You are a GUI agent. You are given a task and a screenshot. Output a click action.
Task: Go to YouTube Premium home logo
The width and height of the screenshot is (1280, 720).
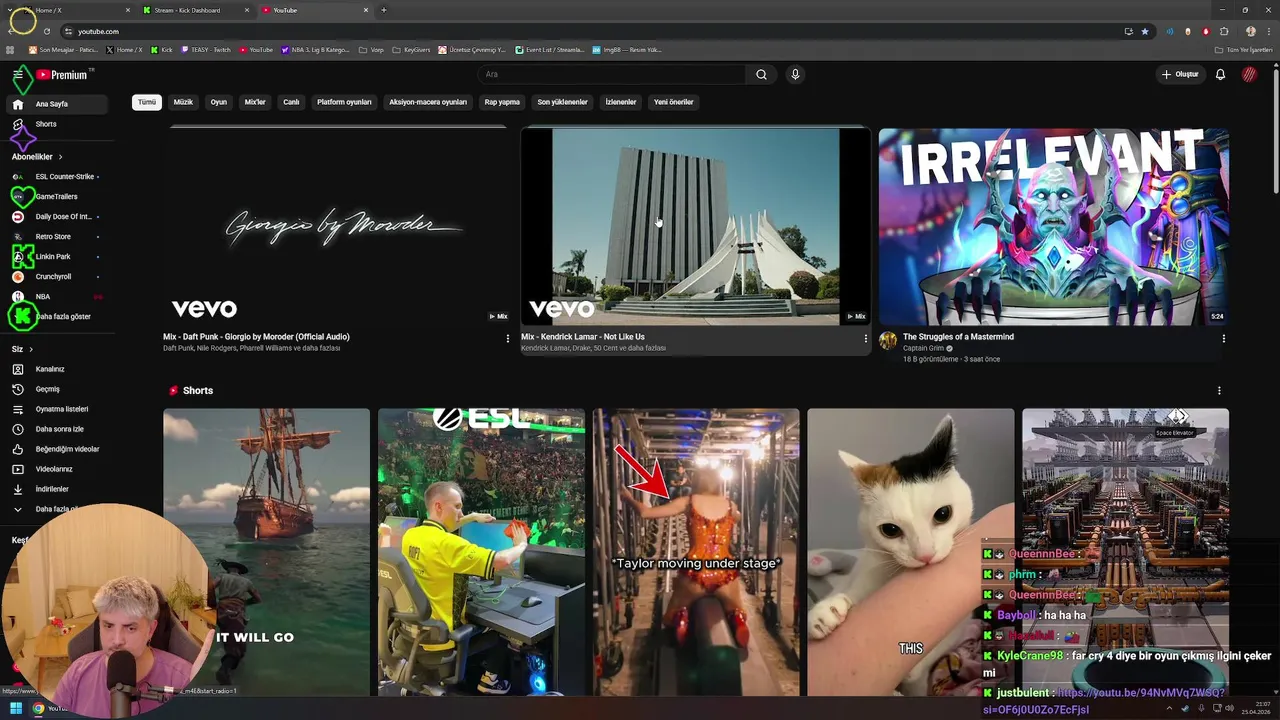[63, 74]
